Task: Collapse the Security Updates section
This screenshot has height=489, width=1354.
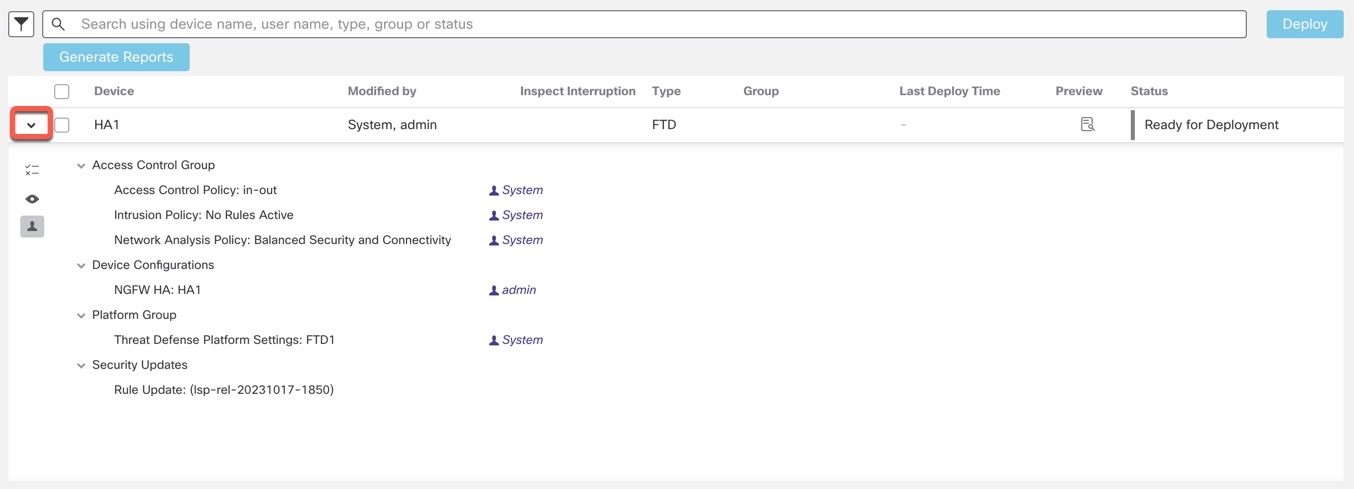Action: click(81, 366)
